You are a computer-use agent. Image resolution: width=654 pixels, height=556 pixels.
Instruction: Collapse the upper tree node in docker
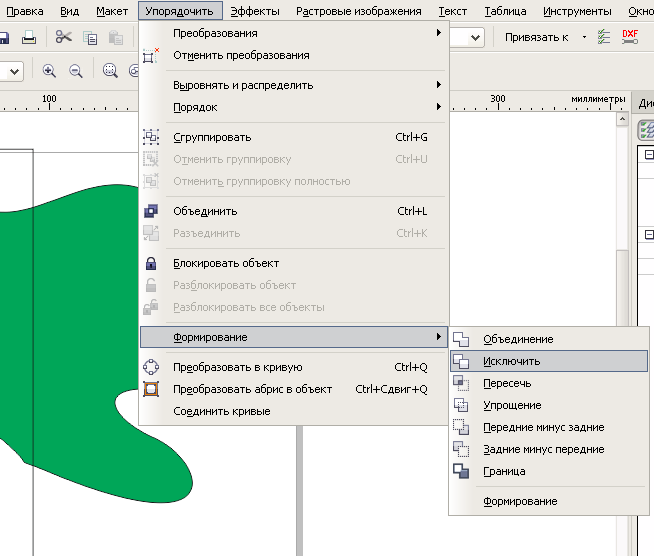[x=649, y=155]
